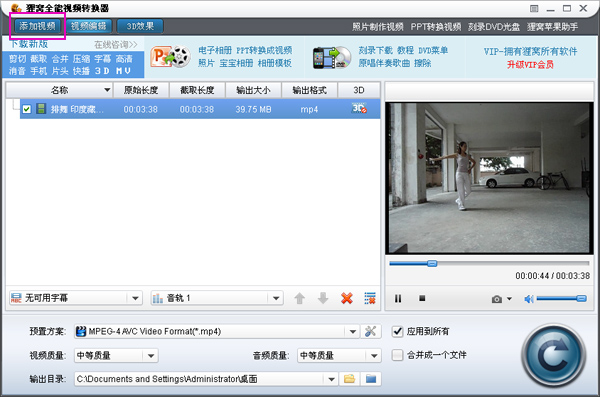Image resolution: width=600 pixels, height=397 pixels.
Task: Adjust the volume slider
Action: pyautogui.click(x=562, y=298)
